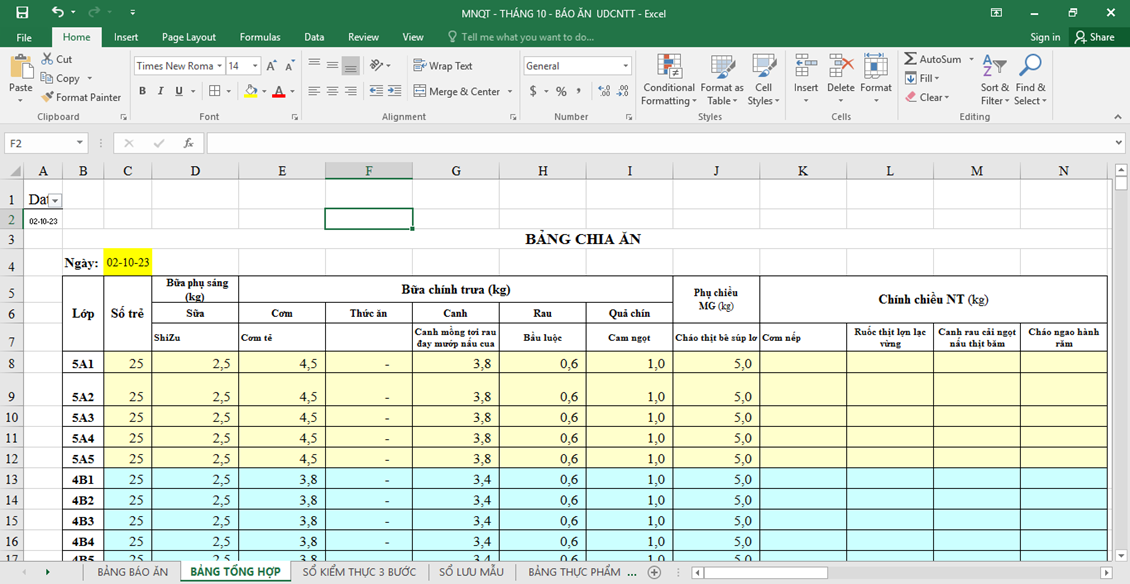This screenshot has width=1130, height=584.
Task: Click the Increase Font Size icon
Action: coord(271,66)
